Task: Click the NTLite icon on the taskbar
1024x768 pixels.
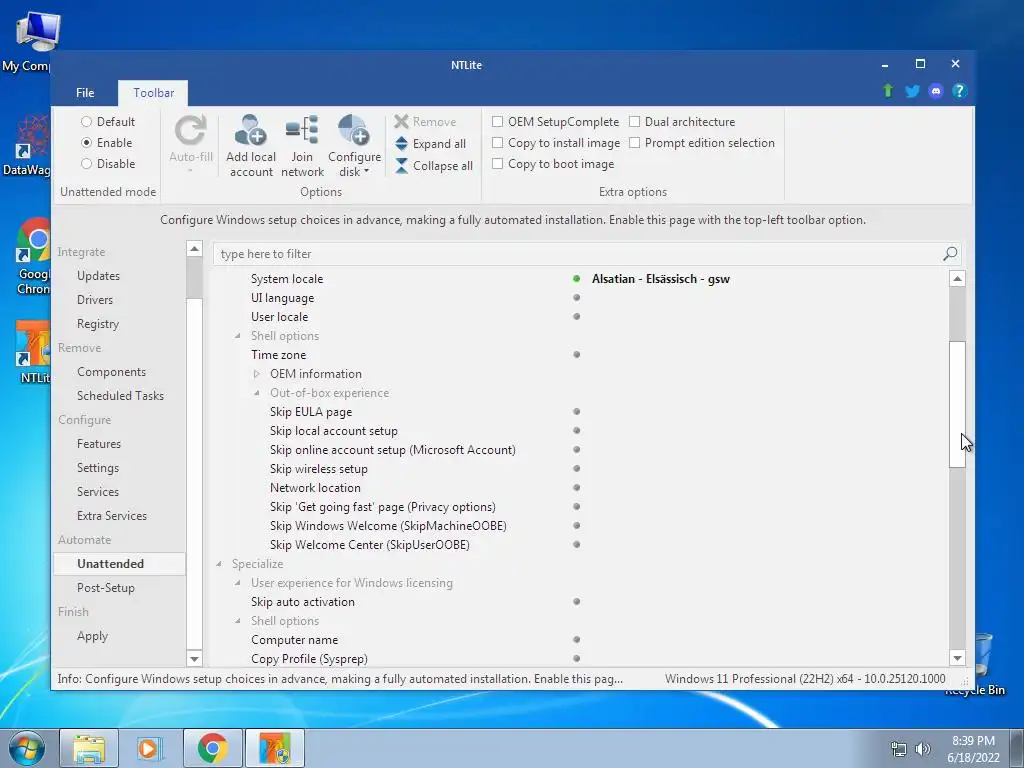Action: pos(274,748)
